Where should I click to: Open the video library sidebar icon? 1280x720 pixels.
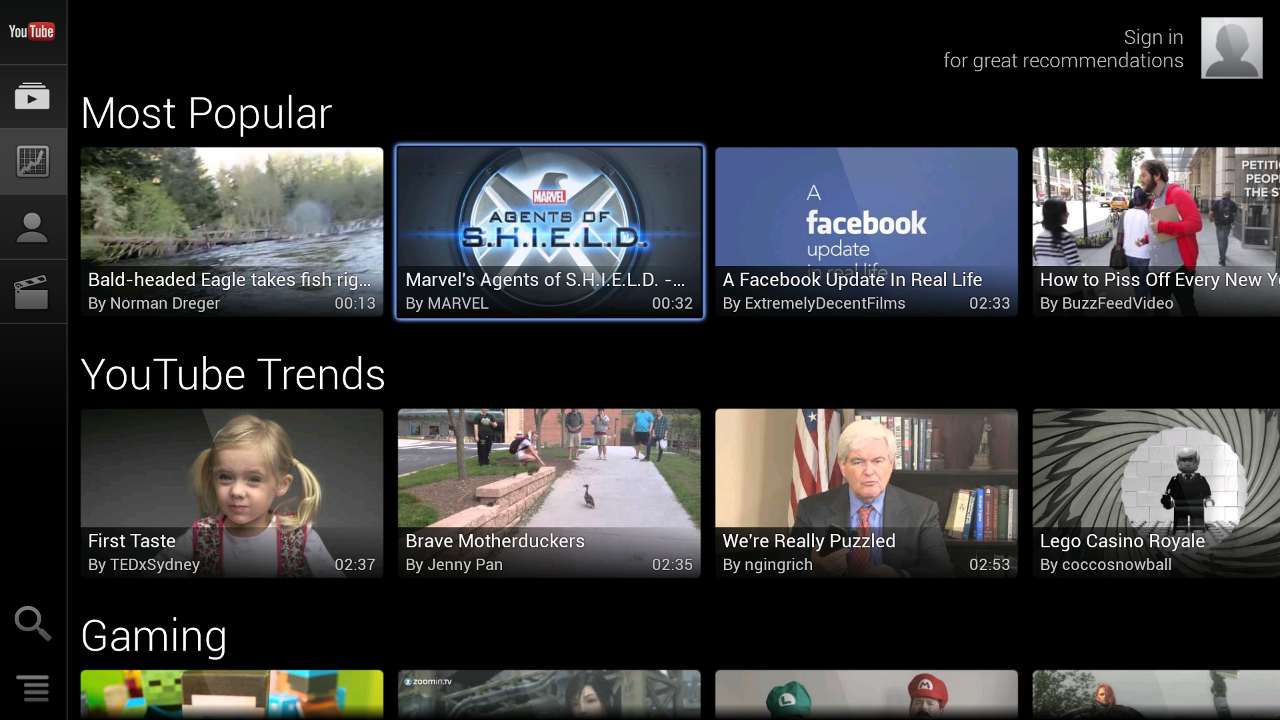[x=32, y=97]
